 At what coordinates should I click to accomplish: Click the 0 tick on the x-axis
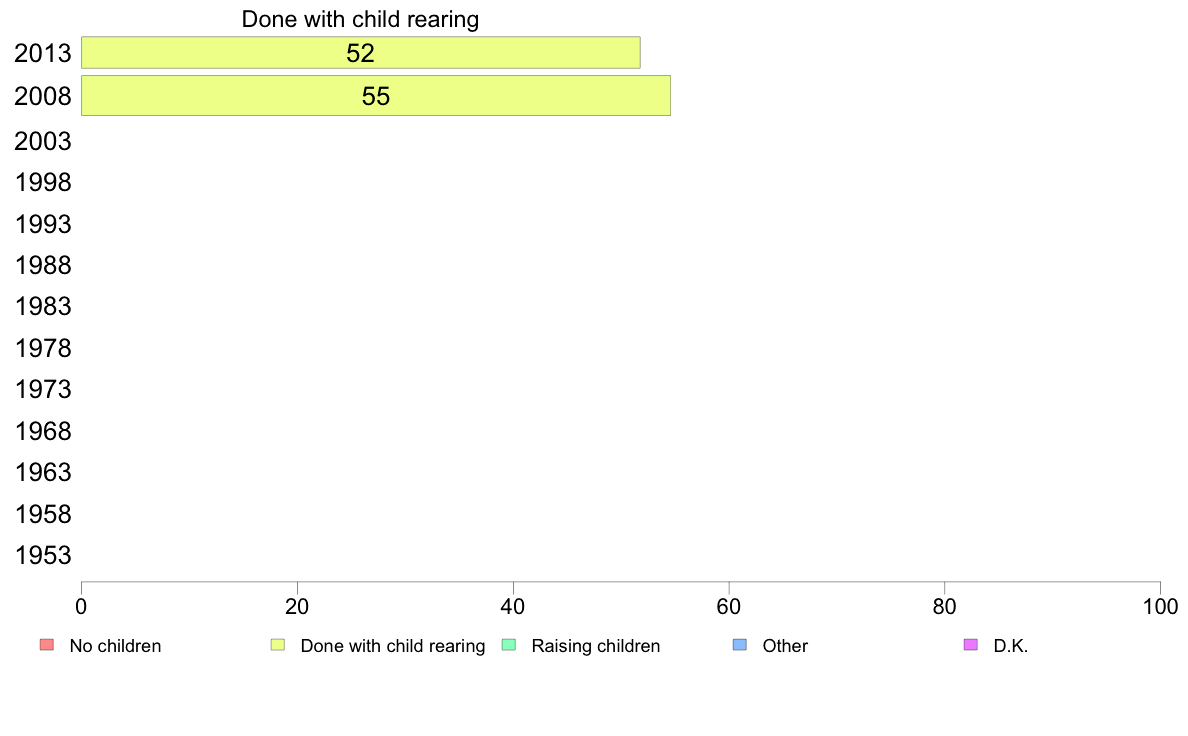click(x=81, y=606)
